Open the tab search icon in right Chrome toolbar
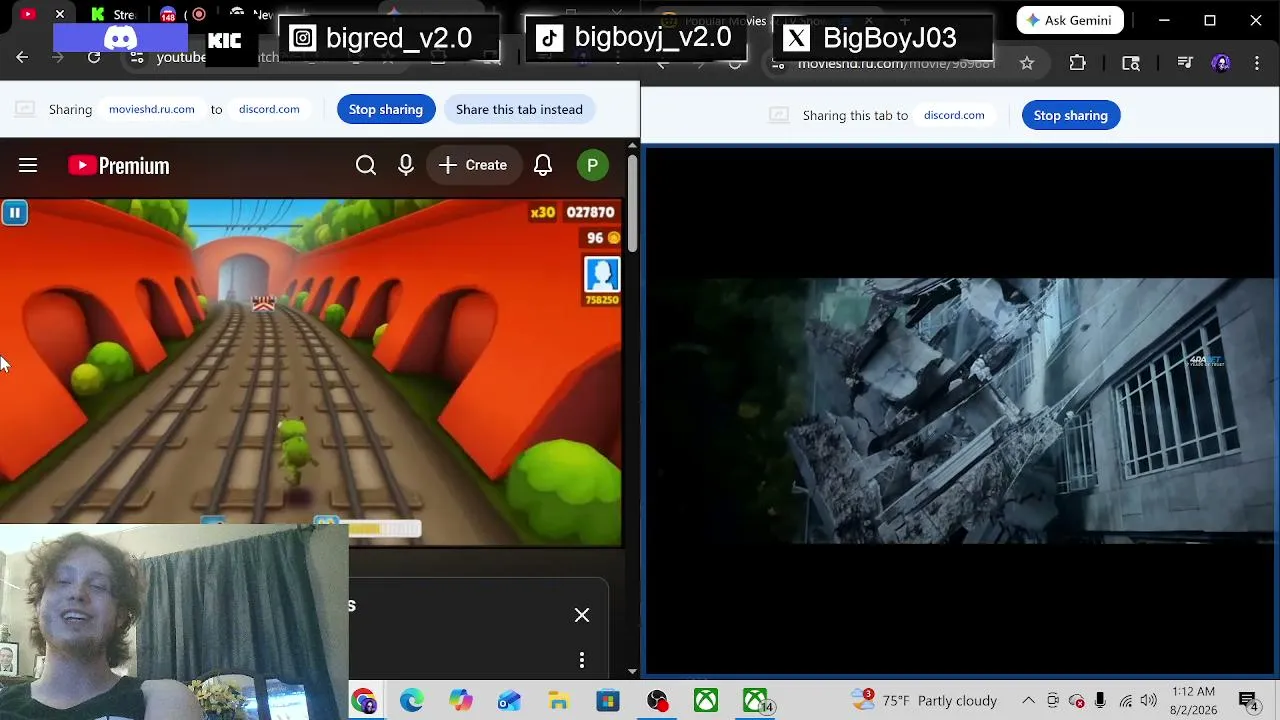The width and height of the screenshot is (1280, 720). (1131, 63)
